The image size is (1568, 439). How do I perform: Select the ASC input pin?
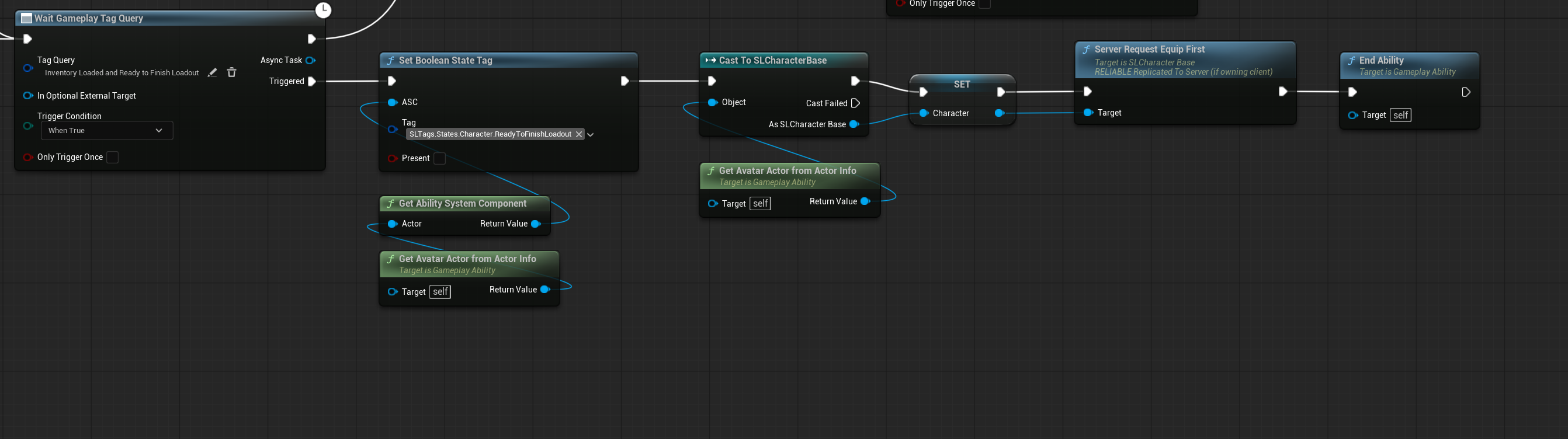(x=393, y=102)
